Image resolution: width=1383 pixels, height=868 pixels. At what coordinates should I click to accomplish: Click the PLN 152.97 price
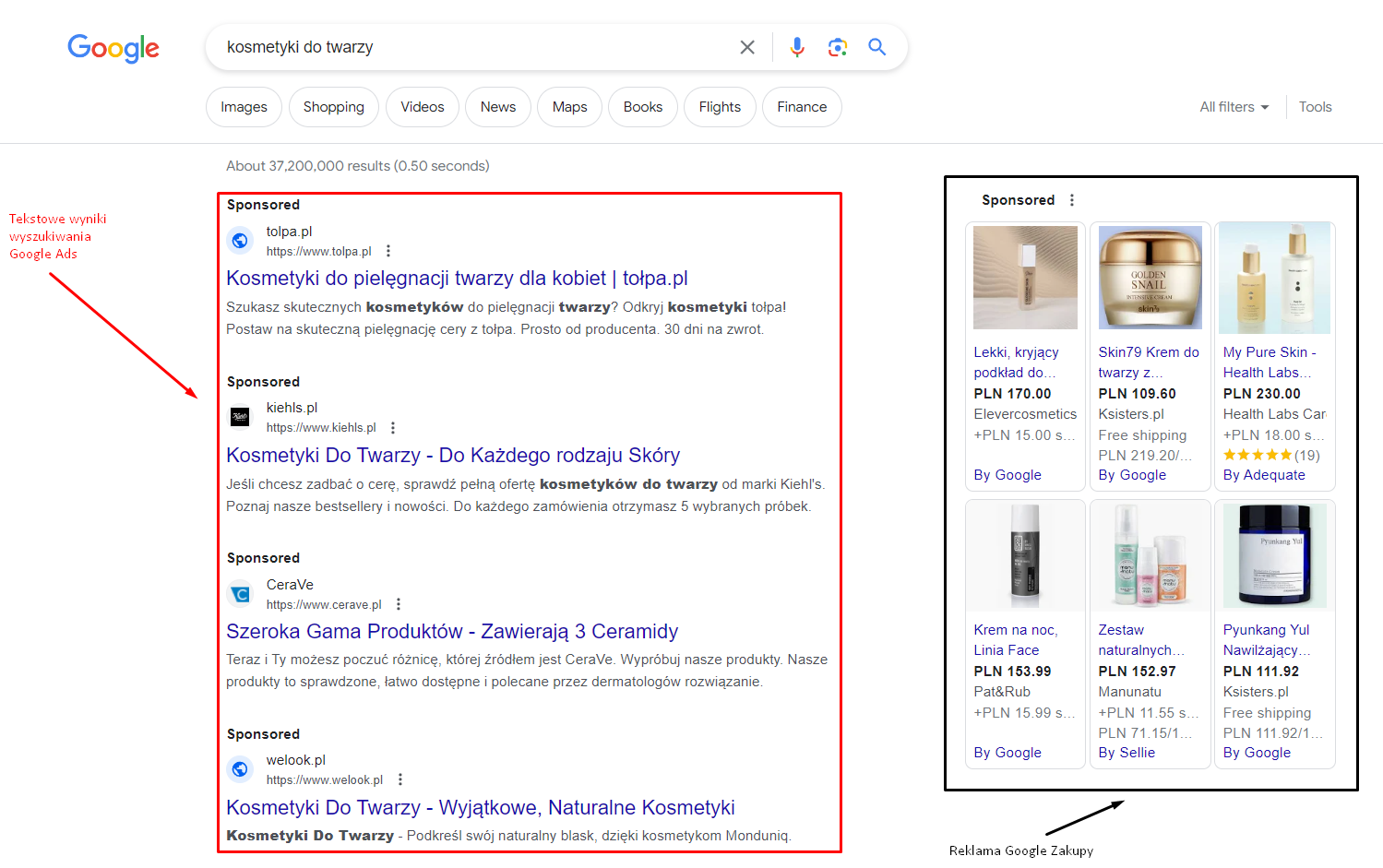pyautogui.click(x=1137, y=672)
